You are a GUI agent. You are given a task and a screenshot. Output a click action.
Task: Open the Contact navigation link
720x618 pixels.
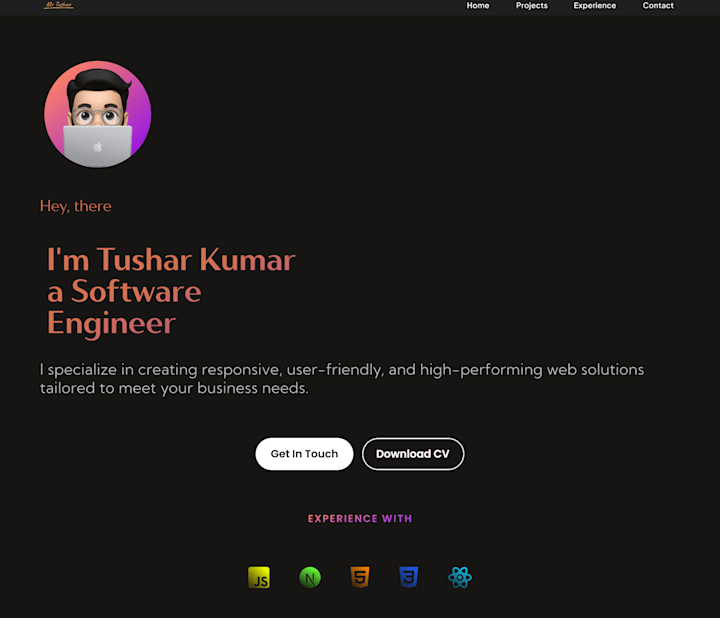658,6
